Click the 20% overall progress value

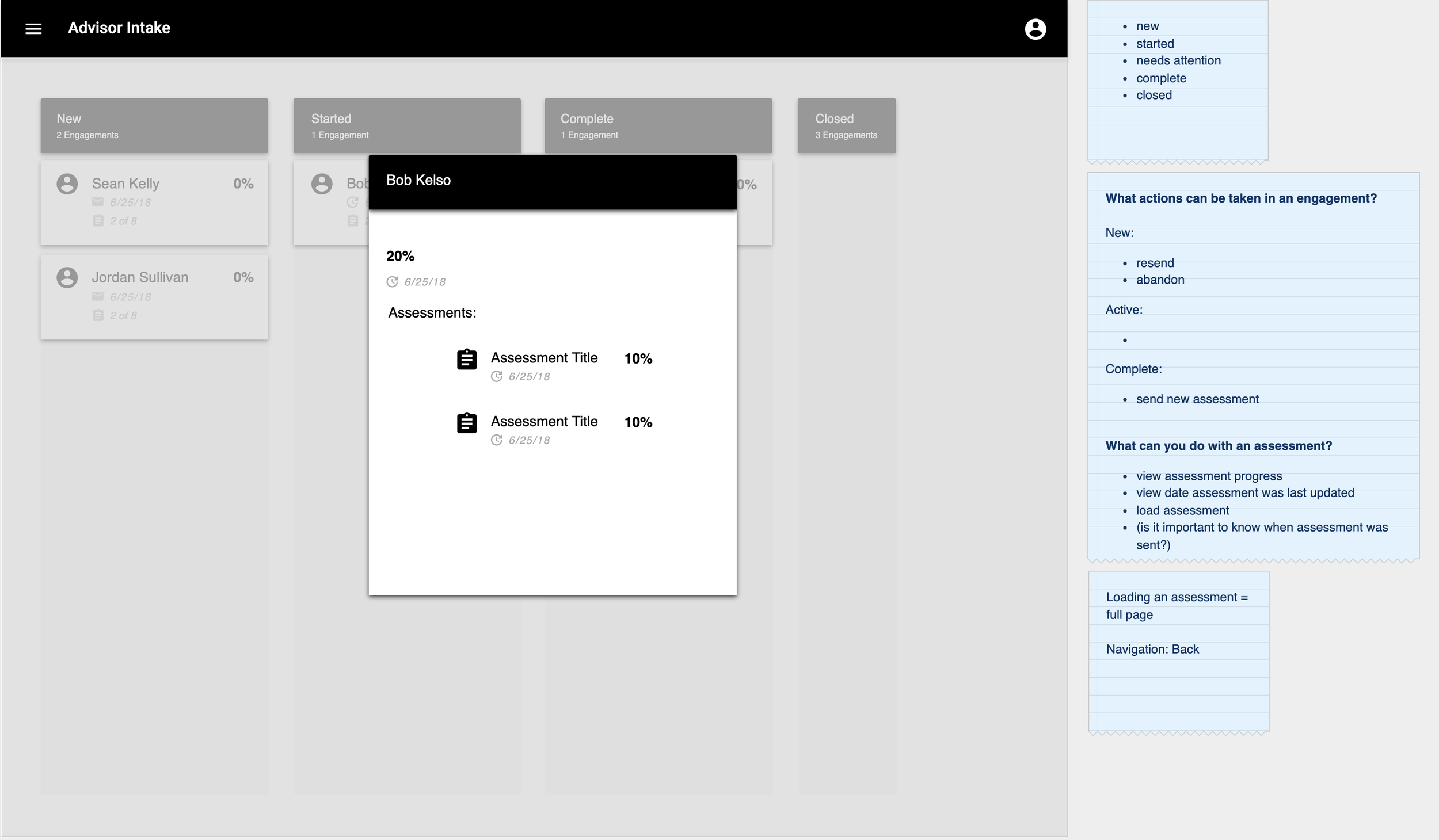(400, 256)
